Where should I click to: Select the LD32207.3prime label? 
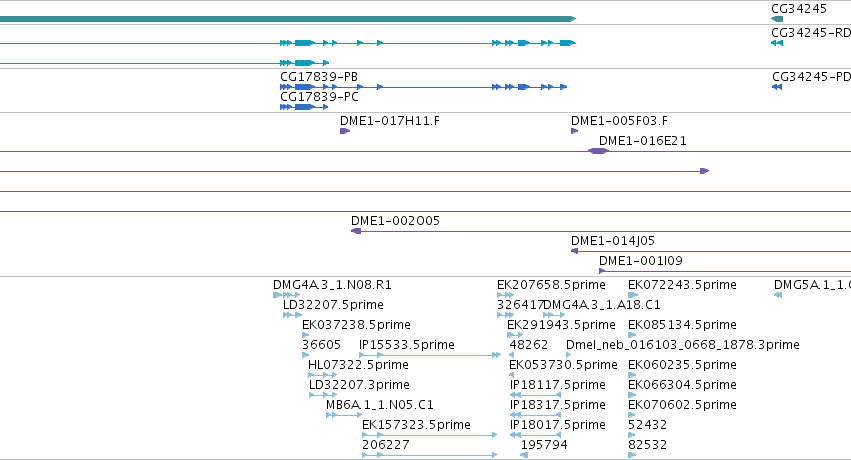pos(359,385)
